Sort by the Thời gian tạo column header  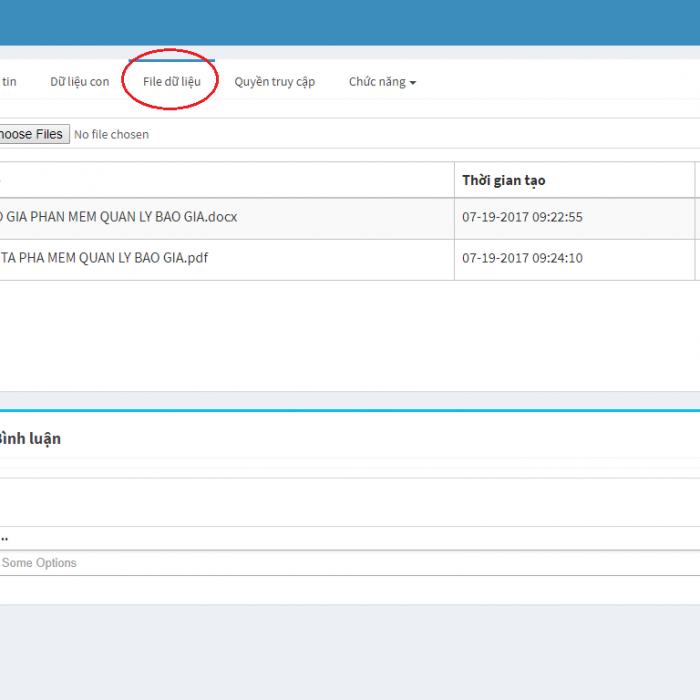point(503,181)
